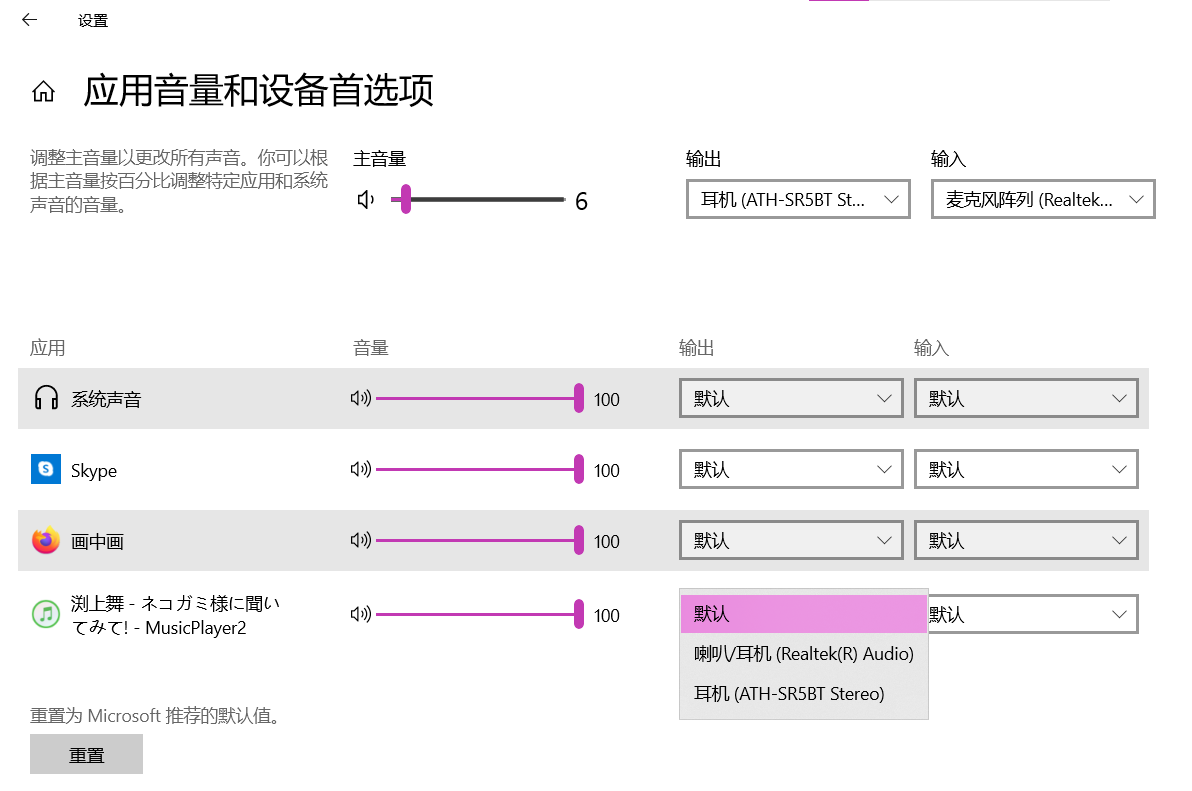1192x791 pixels.
Task: Mute Skype via its speaker icon
Action: point(362,469)
